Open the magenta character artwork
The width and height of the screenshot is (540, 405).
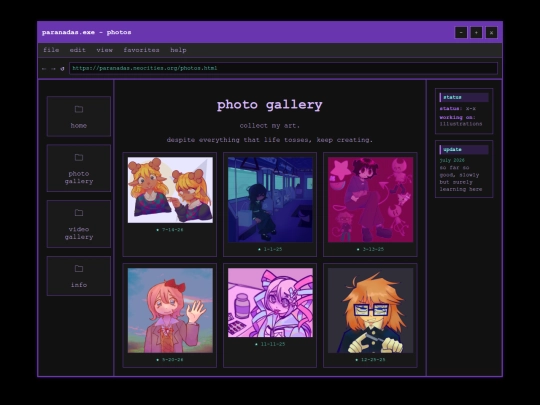point(370,200)
